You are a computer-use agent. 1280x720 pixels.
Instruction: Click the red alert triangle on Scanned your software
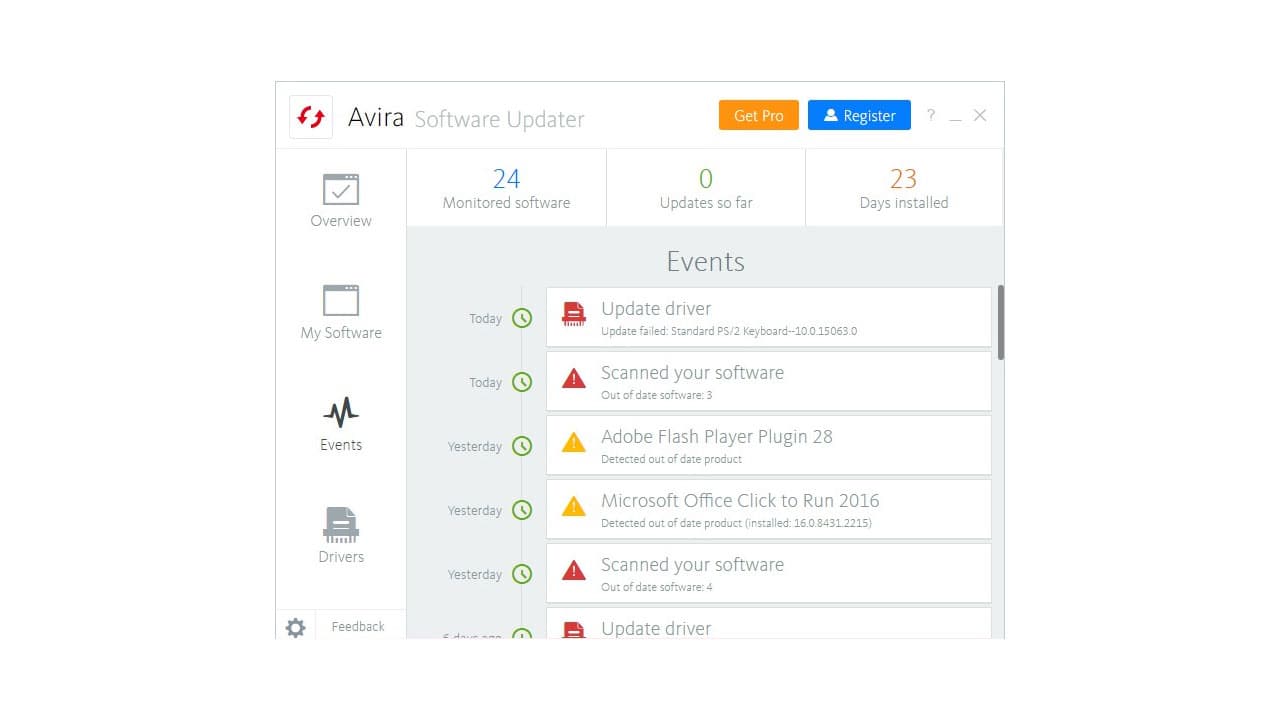[573, 378]
